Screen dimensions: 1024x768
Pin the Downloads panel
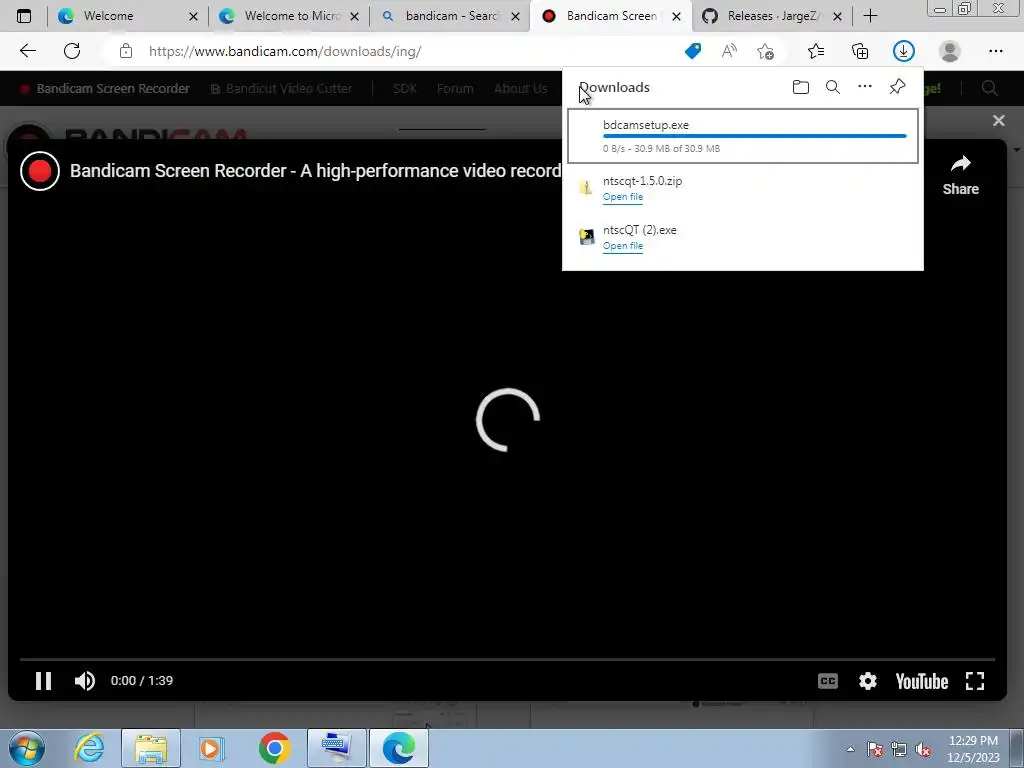coord(897,87)
